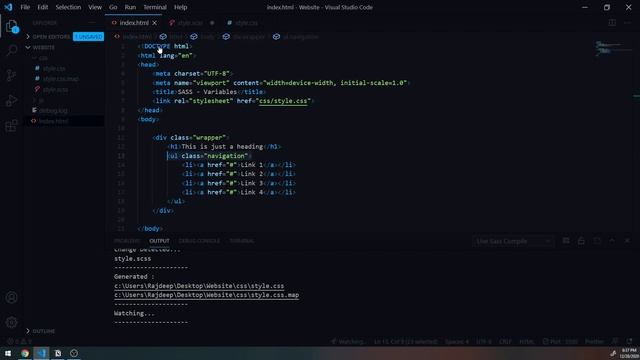
Task: Open the Go menu
Action: point(113,7)
